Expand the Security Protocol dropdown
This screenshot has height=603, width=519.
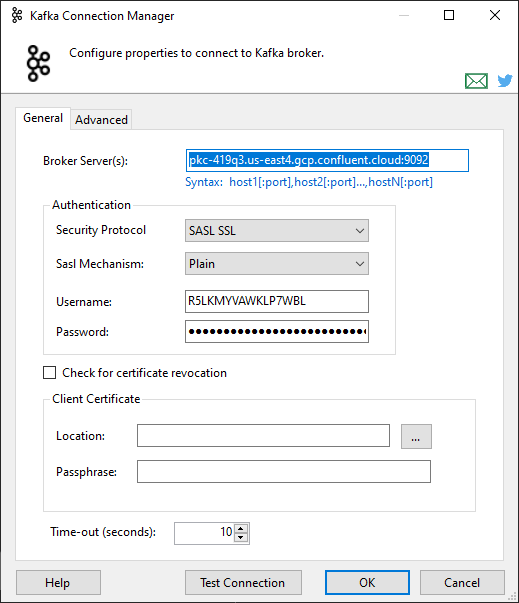(277, 231)
